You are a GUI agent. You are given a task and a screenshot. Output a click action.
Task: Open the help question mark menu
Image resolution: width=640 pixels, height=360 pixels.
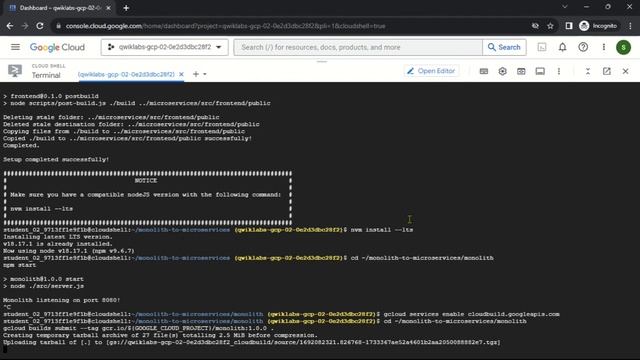tap(583, 47)
